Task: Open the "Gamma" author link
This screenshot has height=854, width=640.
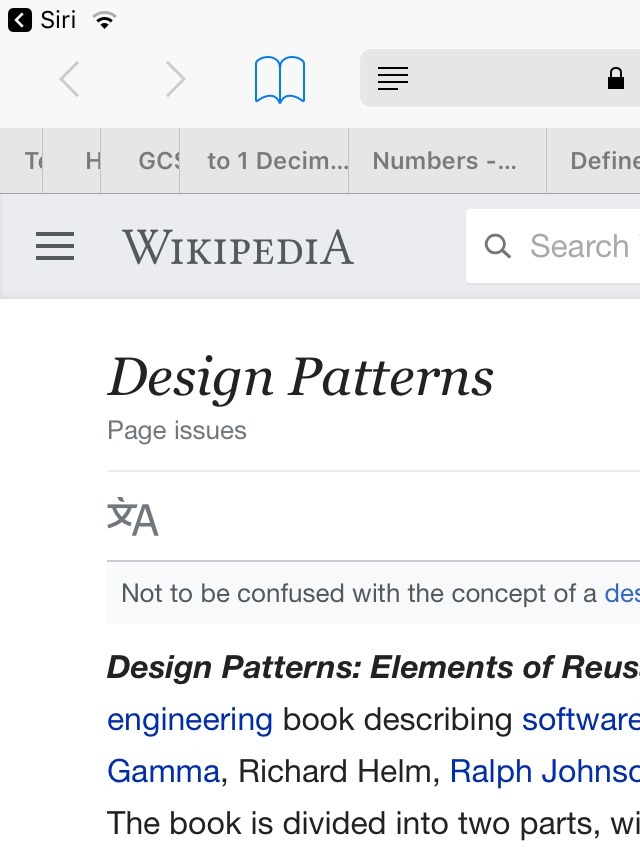Action: tap(163, 771)
